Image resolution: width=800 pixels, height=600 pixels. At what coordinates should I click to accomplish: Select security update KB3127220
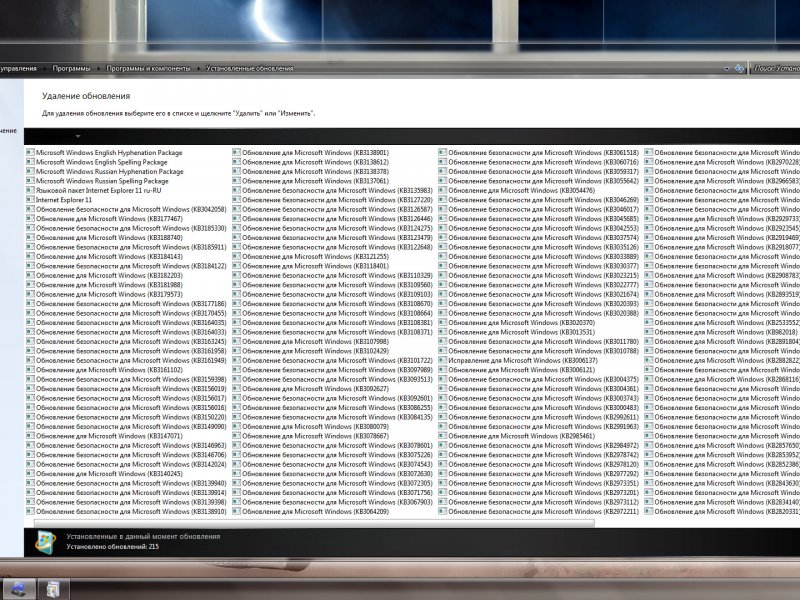coord(333,199)
